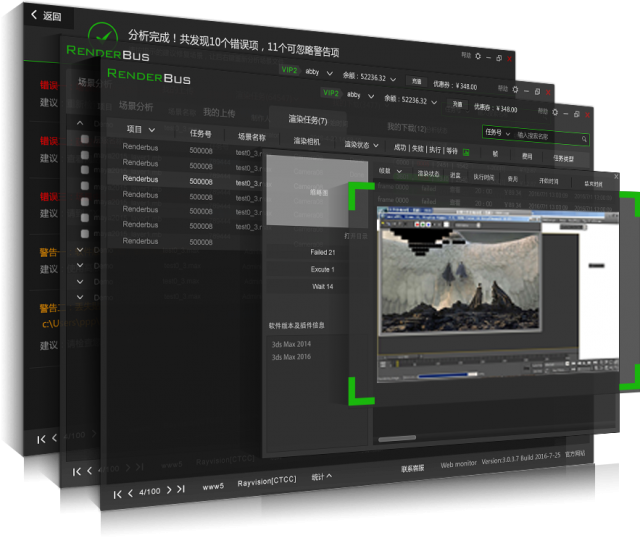Filter tasks by 失败 status
The width and height of the screenshot is (640, 538).
click(418, 149)
